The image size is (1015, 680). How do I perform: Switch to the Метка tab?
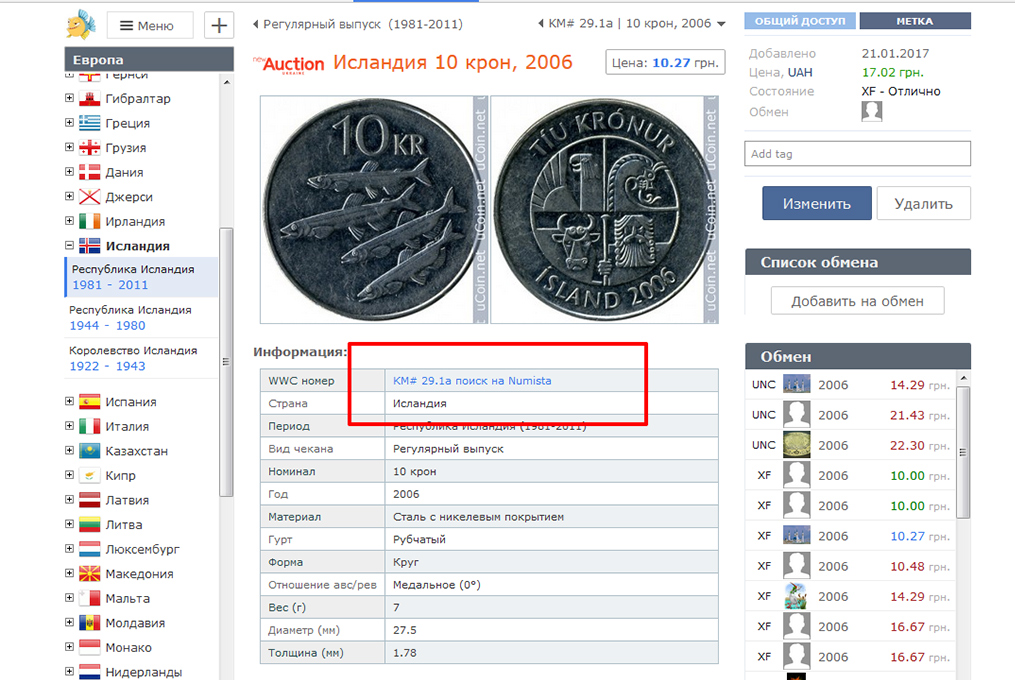click(x=915, y=21)
